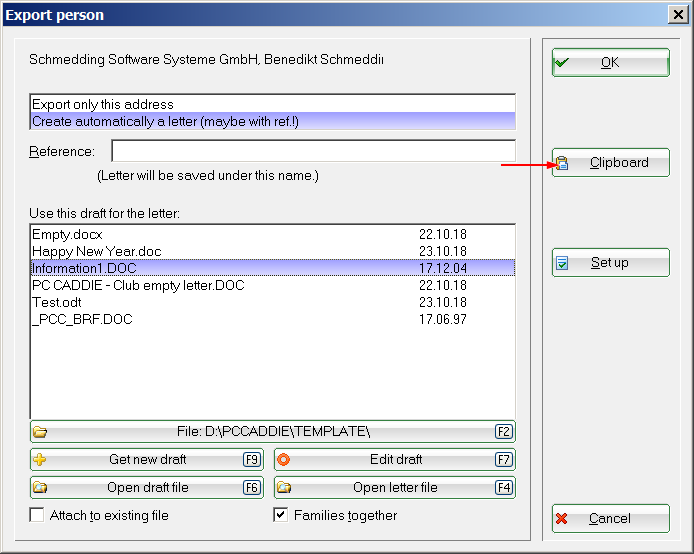The width and height of the screenshot is (694, 554).
Task: Select Export only this address option
Action: [x=103, y=104]
